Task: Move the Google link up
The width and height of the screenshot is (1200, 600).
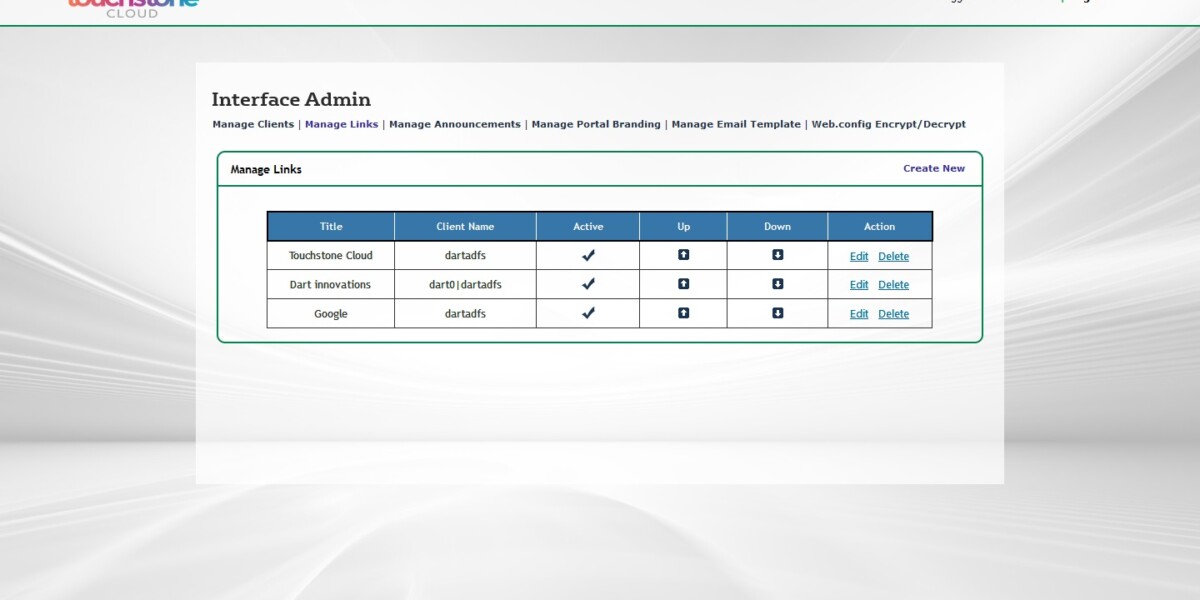Action: 682,313
